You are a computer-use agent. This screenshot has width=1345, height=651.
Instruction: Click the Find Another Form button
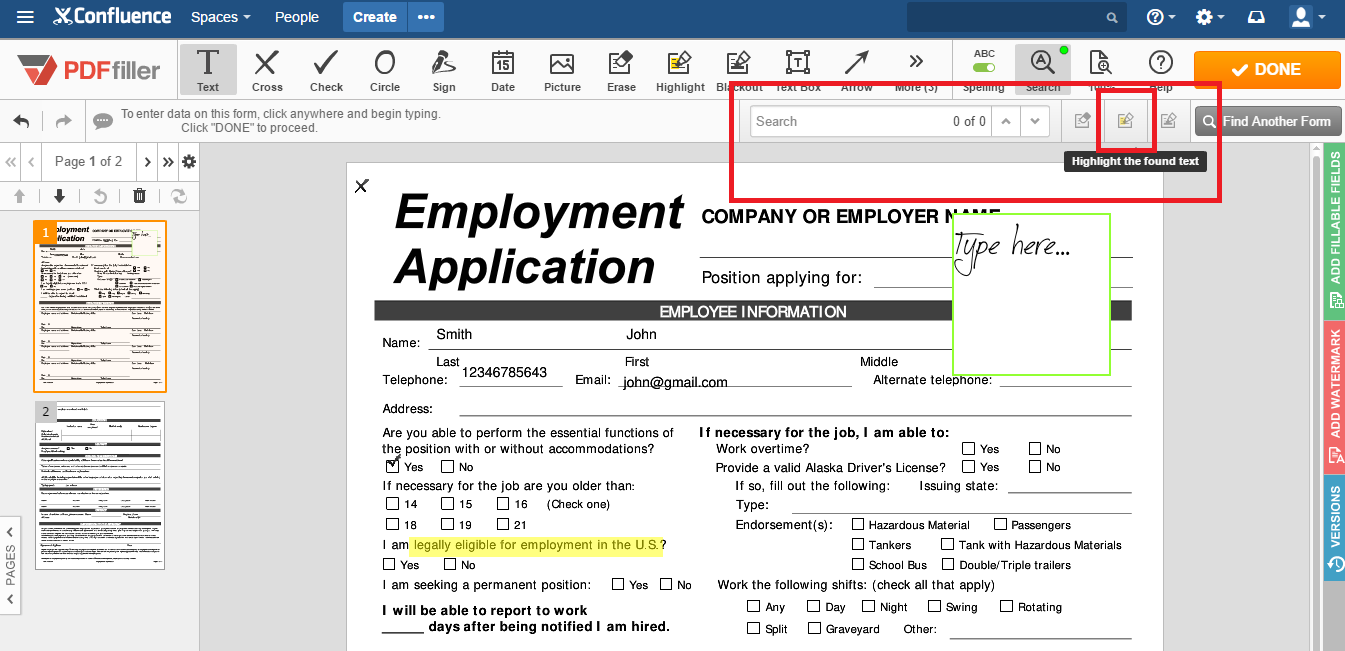point(1268,121)
